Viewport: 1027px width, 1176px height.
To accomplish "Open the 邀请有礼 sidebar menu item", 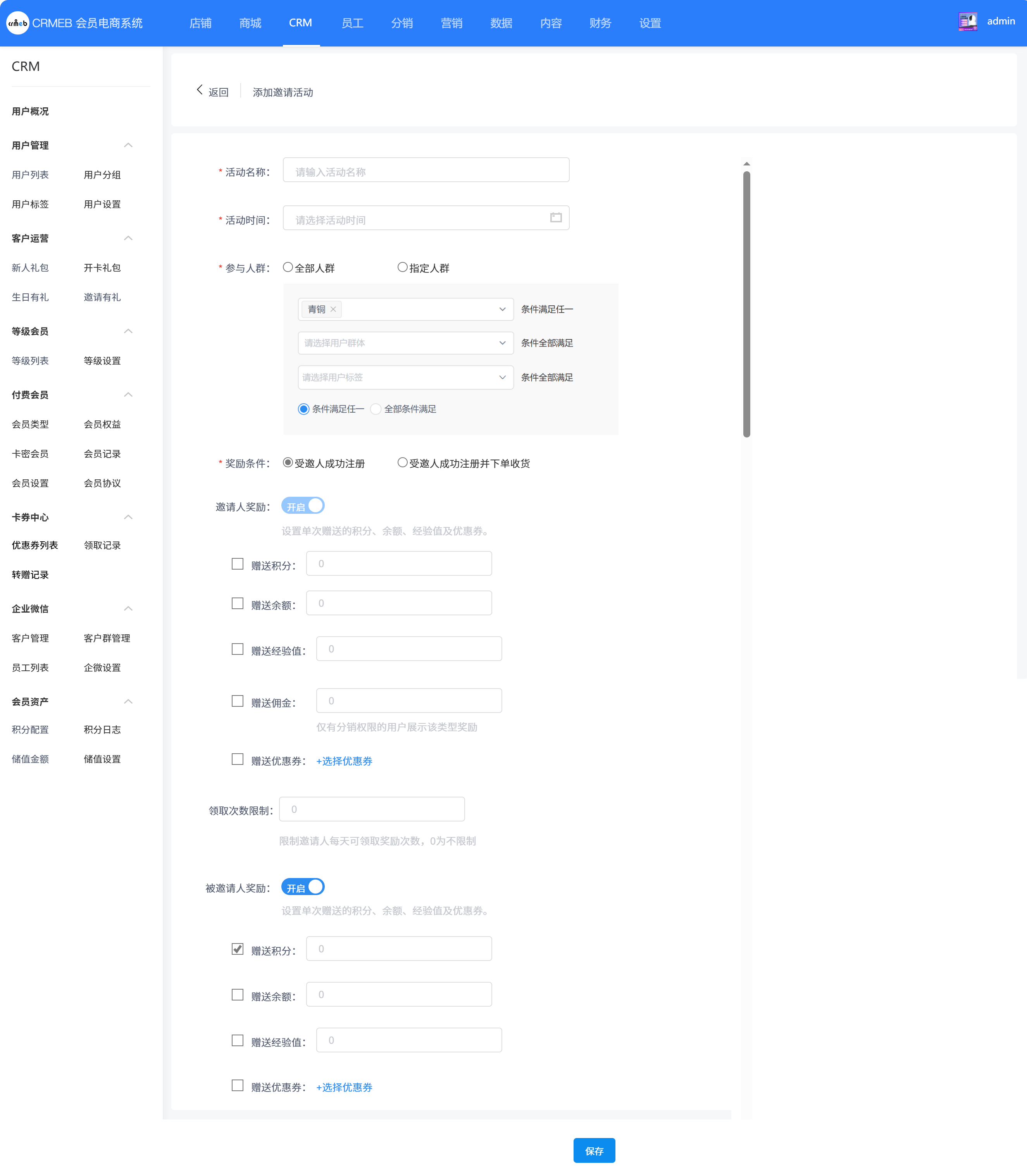I will click(102, 298).
